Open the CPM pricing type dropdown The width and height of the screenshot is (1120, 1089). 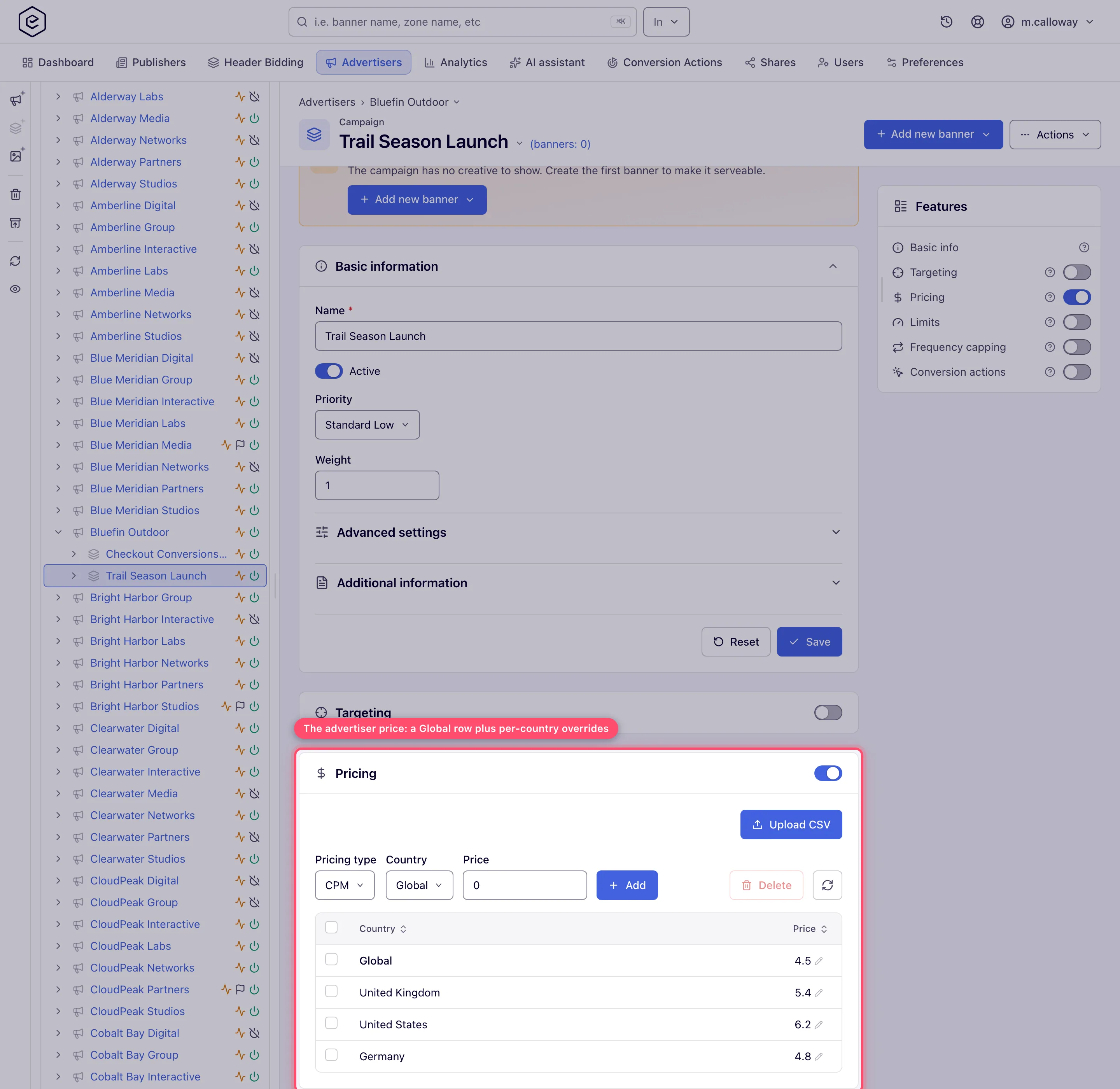[345, 885]
